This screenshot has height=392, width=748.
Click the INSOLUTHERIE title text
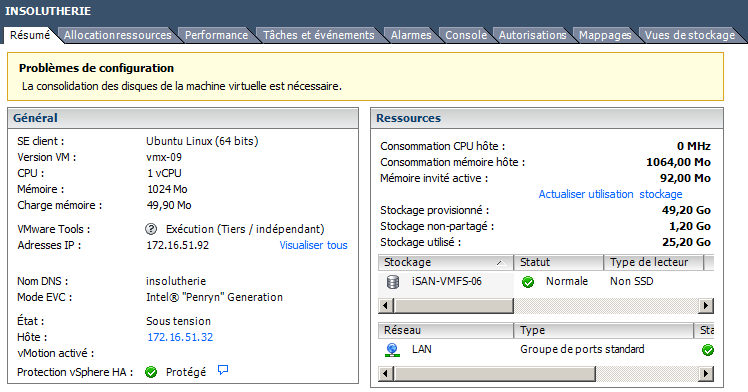click(48, 11)
